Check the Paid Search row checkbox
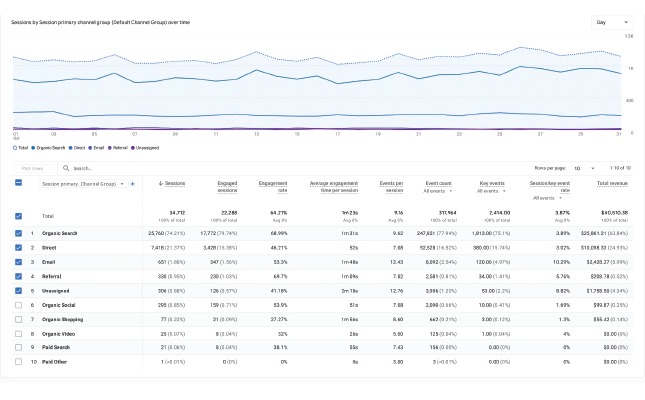Viewport: 645px width, 400px height. (x=19, y=347)
